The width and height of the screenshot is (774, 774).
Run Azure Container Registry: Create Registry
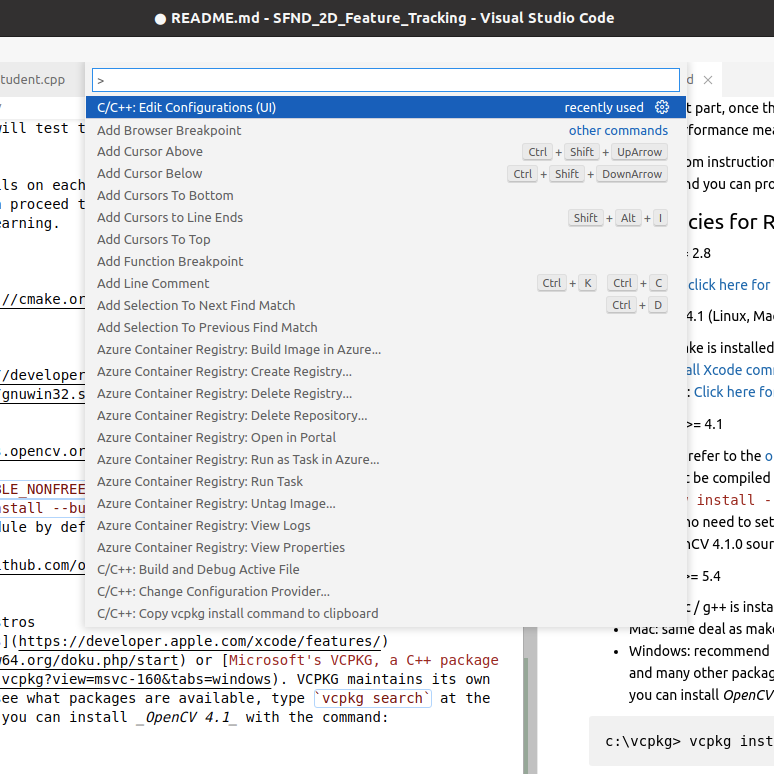click(x=386, y=371)
